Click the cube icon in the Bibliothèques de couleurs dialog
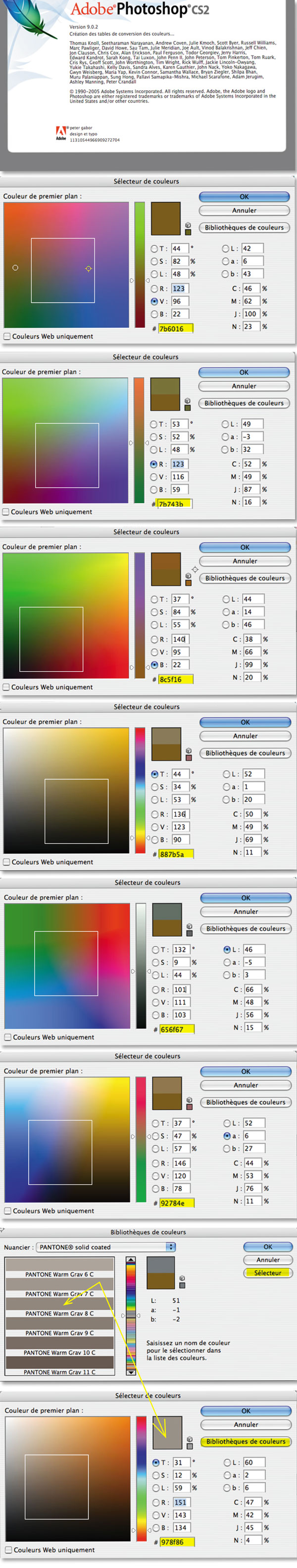The image size is (297, 1568). (x=182, y=1278)
